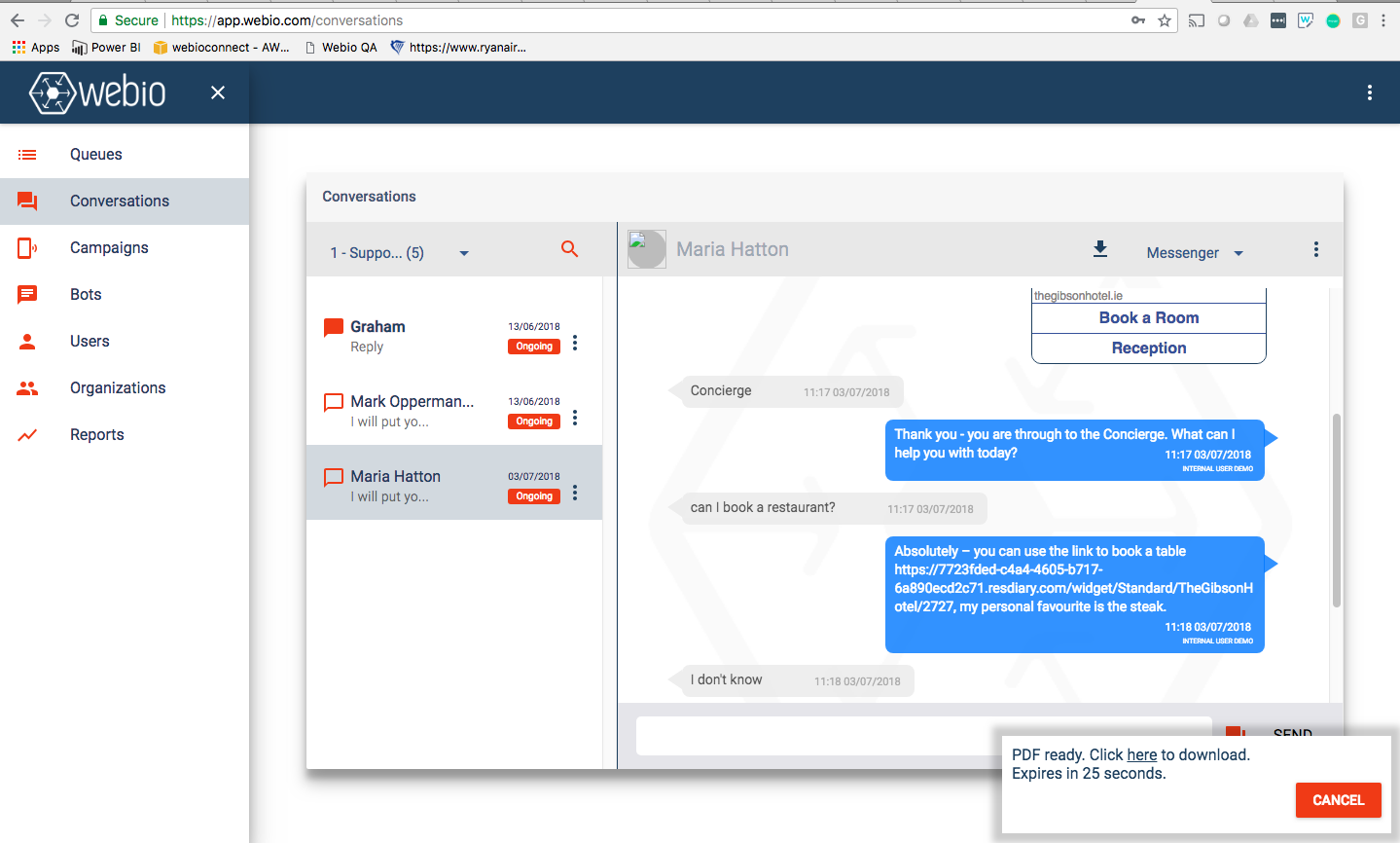Click the 'Concierge' message bubble
1400x843 pixels.
(785, 391)
